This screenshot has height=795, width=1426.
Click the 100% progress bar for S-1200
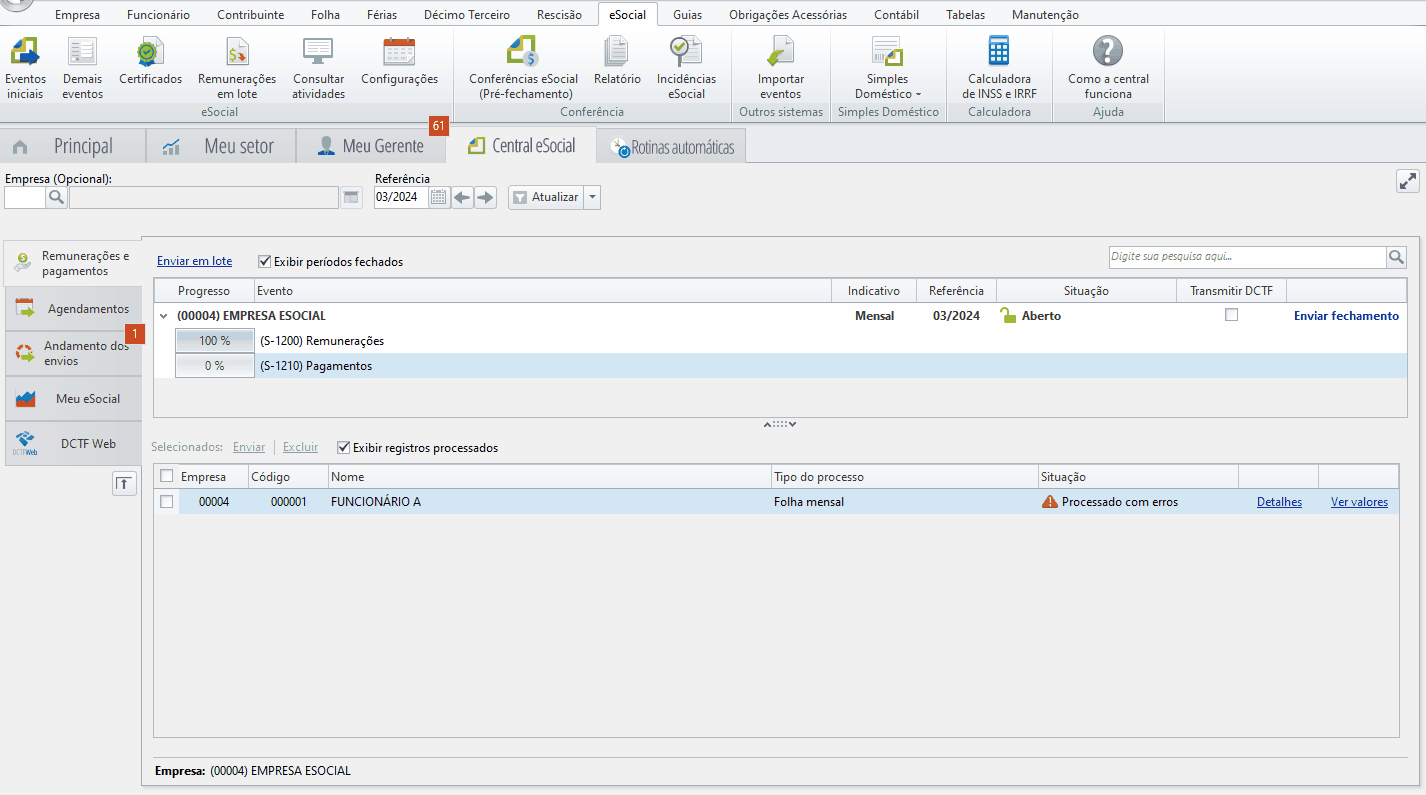click(x=214, y=341)
